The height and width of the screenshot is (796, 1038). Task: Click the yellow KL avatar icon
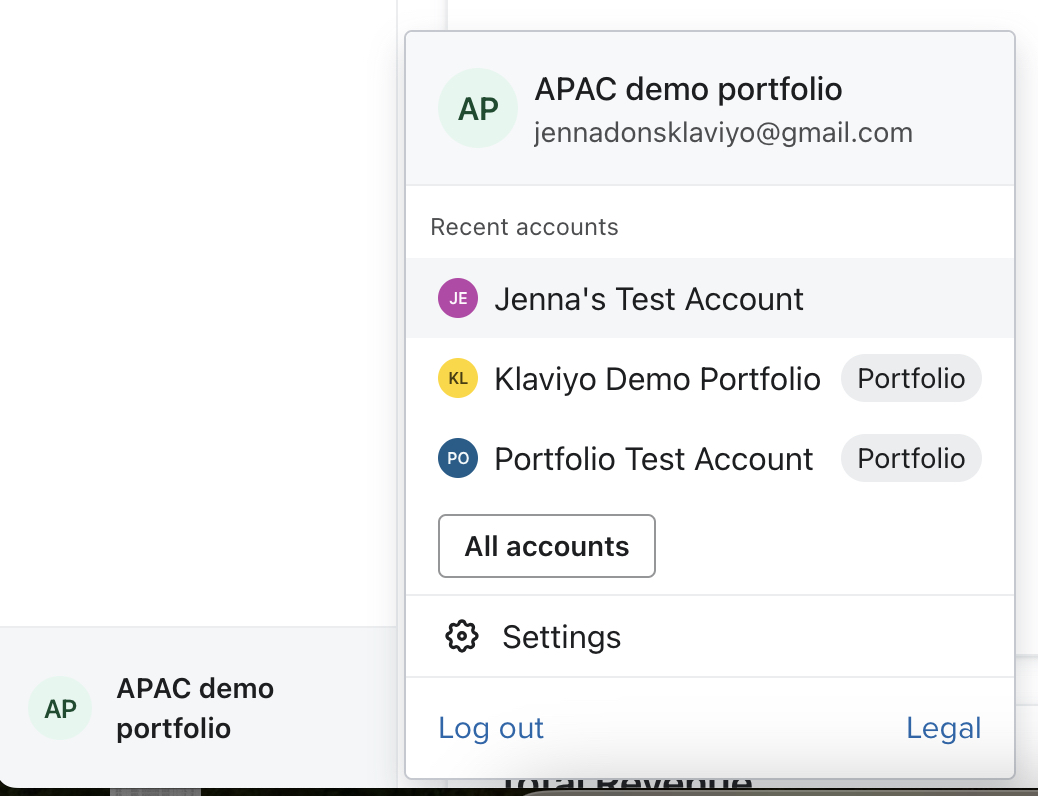pos(457,378)
